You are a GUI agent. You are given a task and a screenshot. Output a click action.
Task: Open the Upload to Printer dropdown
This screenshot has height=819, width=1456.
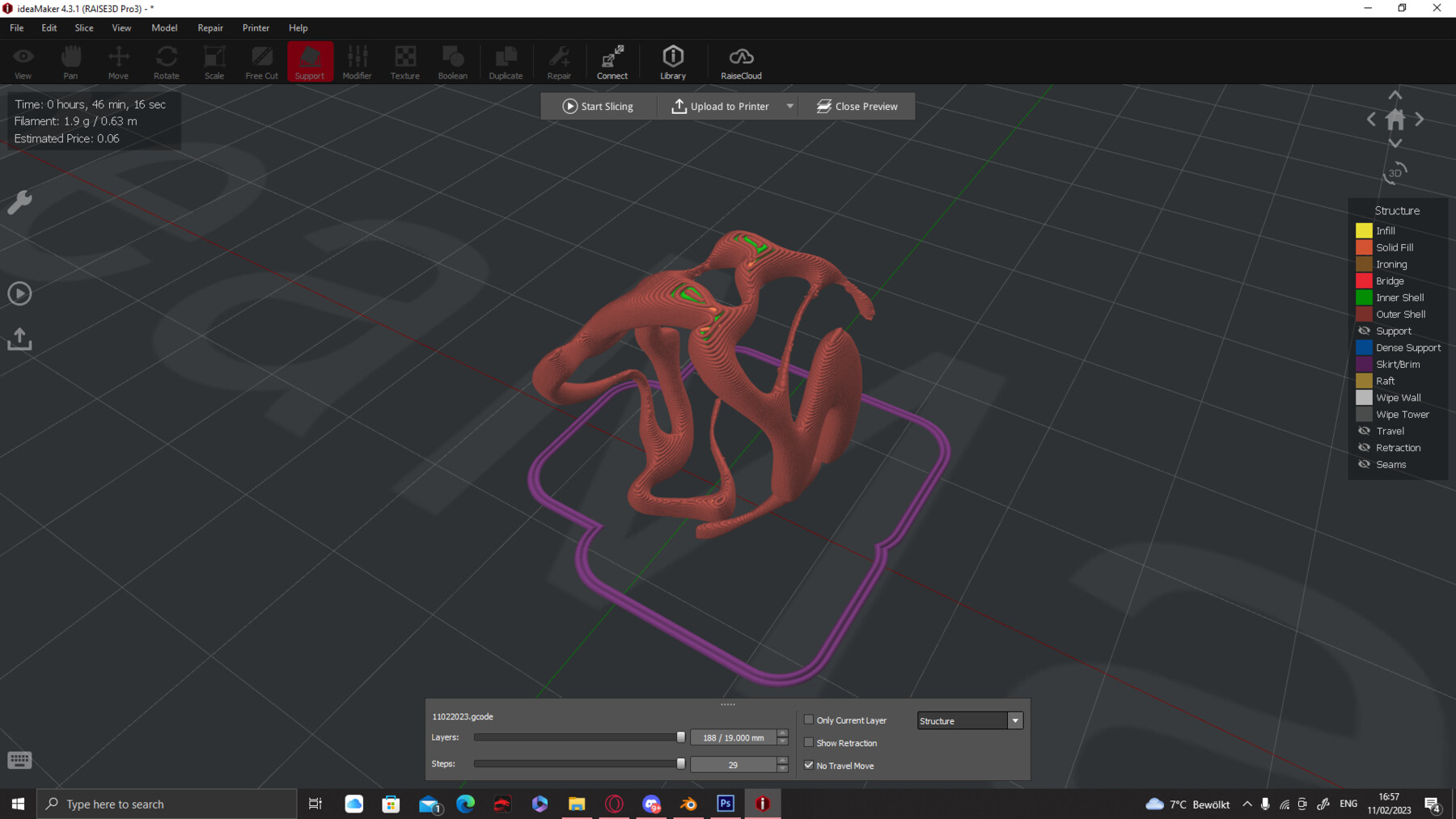pyautogui.click(x=790, y=106)
